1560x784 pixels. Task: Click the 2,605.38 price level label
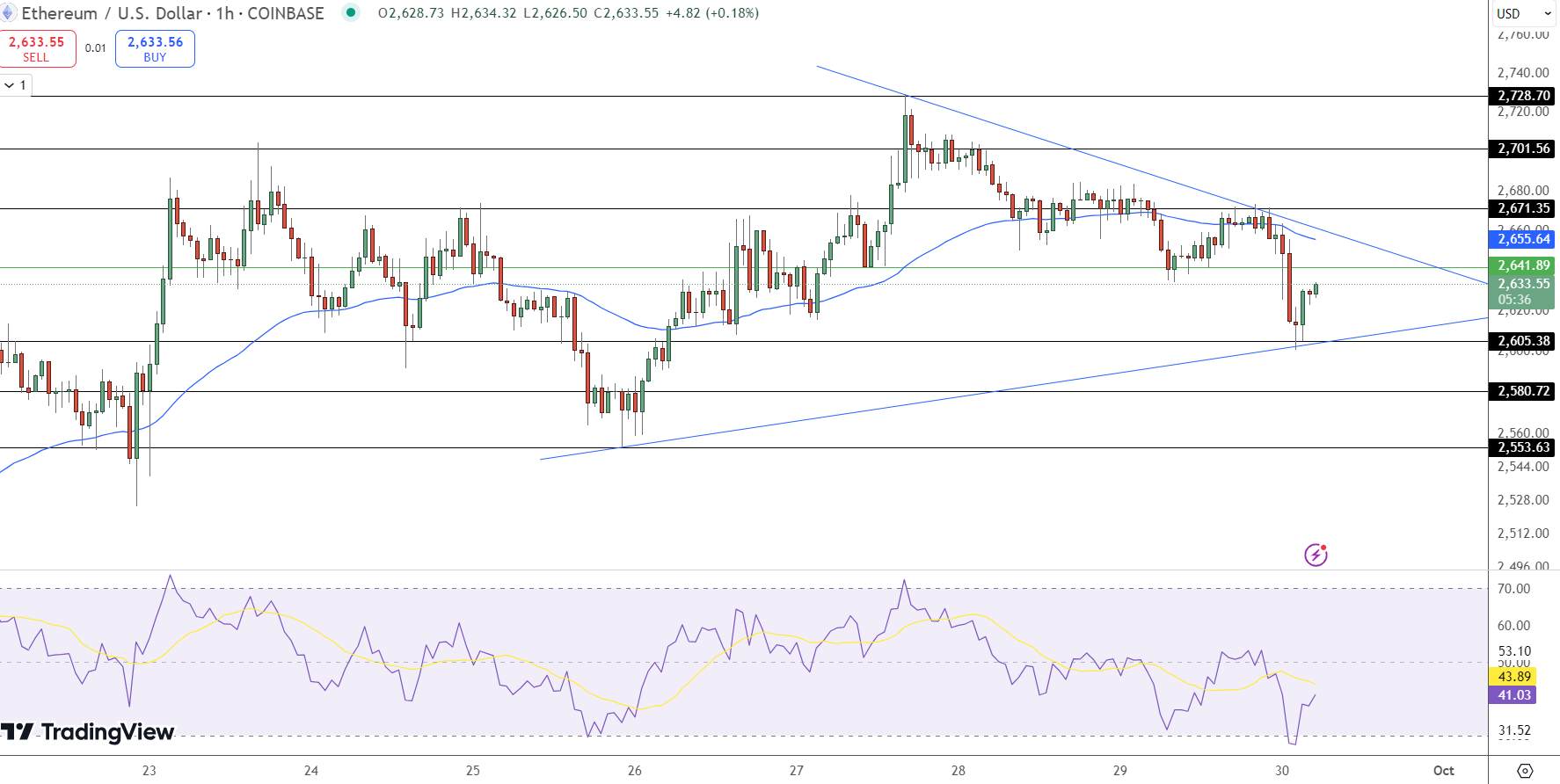(x=1524, y=341)
